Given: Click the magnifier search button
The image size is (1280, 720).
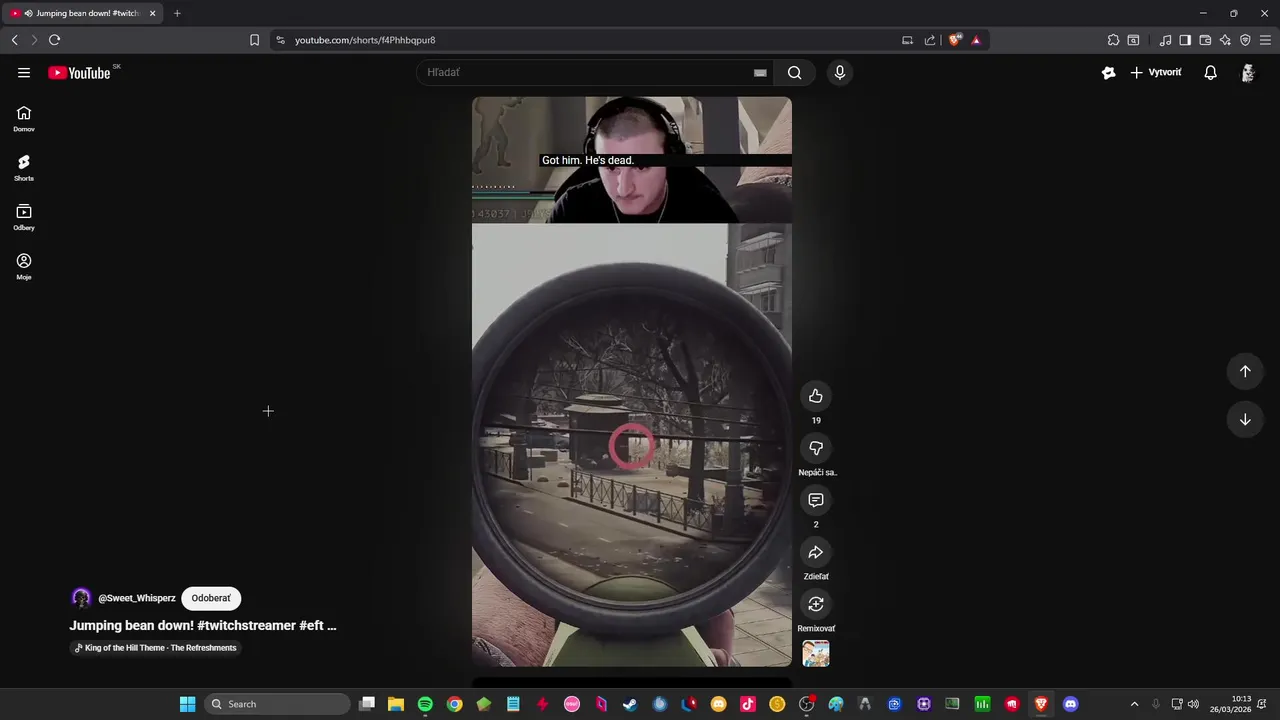Looking at the screenshot, I should (794, 72).
